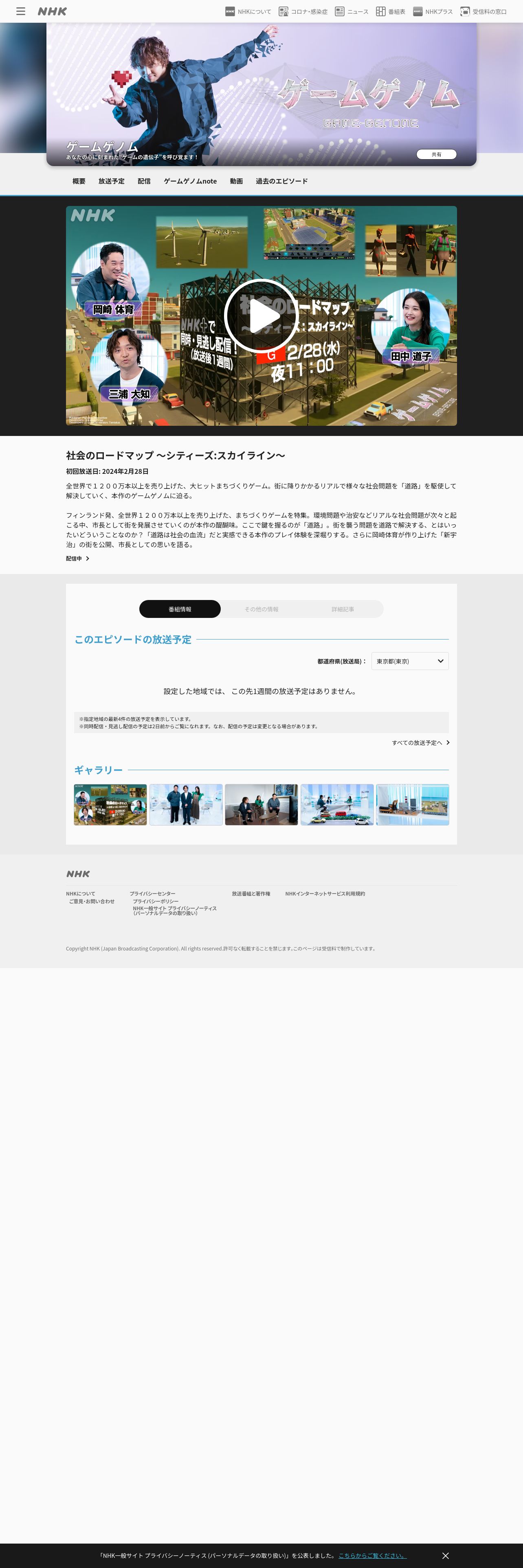Select the 動画 tab
Image resolution: width=523 pixels, height=1568 pixels.
236,182
